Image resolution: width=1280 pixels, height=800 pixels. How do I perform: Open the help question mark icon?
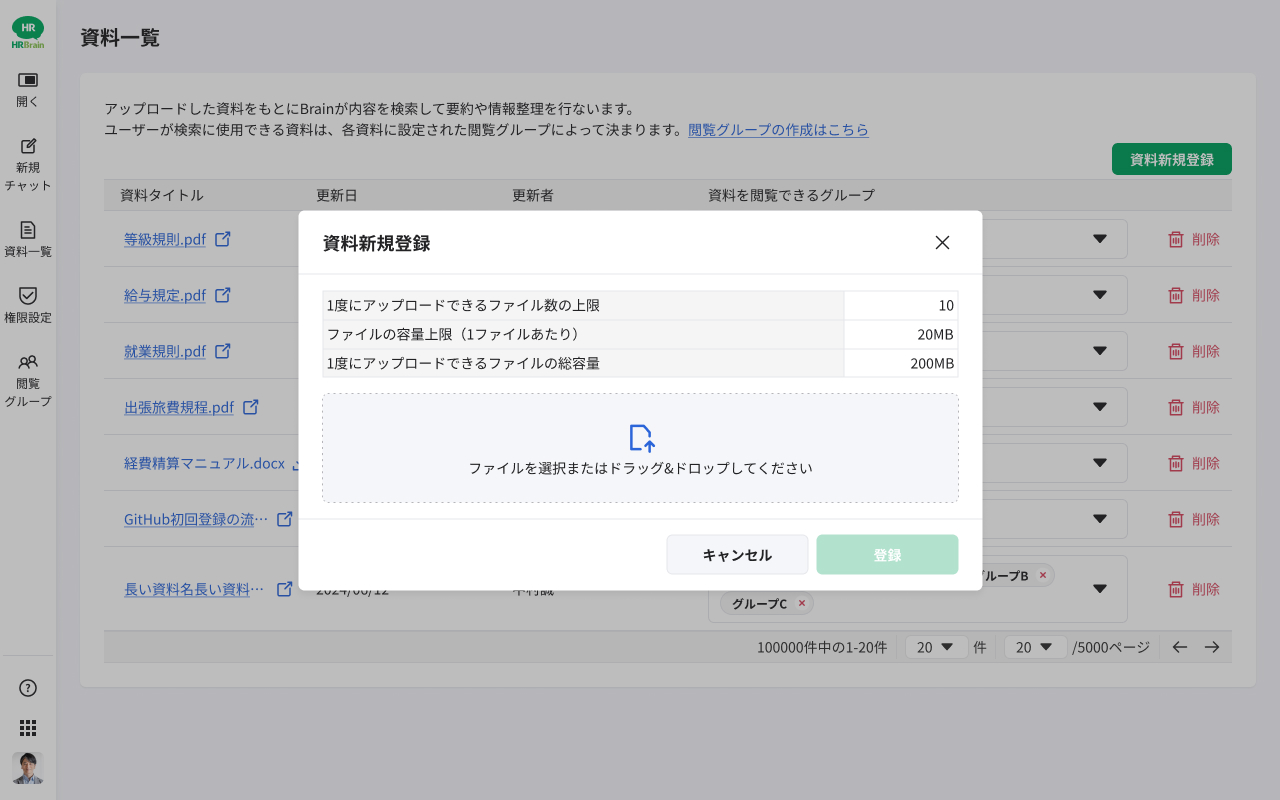coord(28,687)
